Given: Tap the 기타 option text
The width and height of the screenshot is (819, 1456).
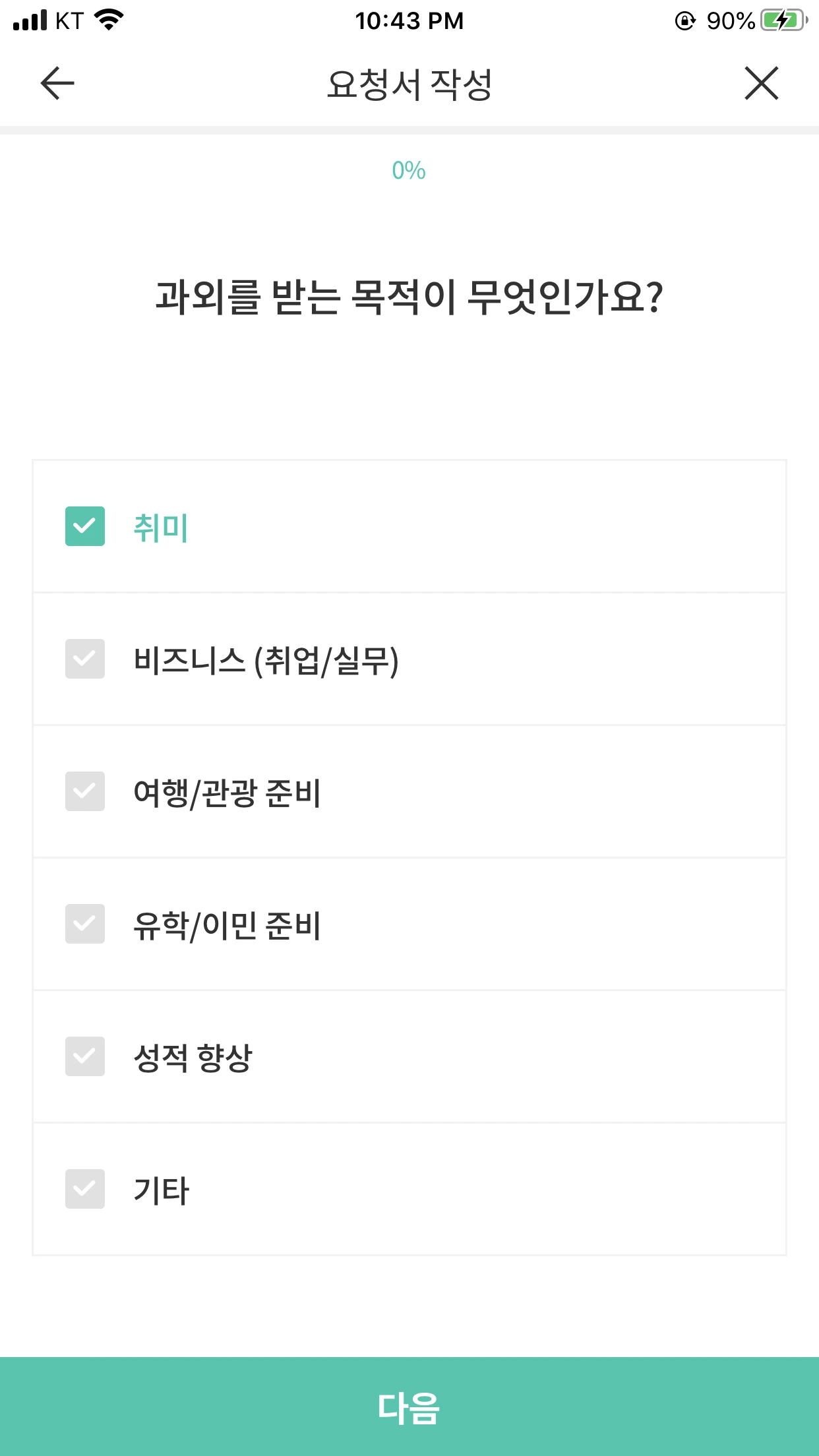Looking at the screenshot, I should [162, 1190].
